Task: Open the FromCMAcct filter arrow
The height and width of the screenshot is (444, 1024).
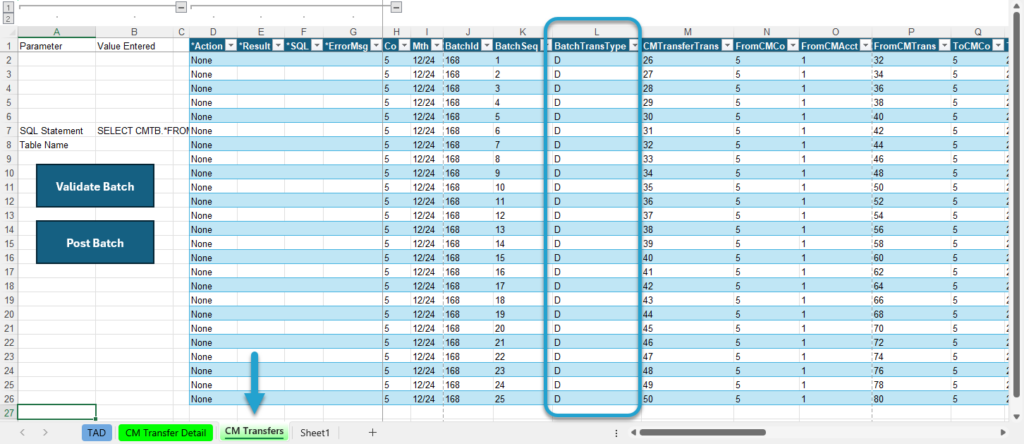Action: (x=865, y=46)
